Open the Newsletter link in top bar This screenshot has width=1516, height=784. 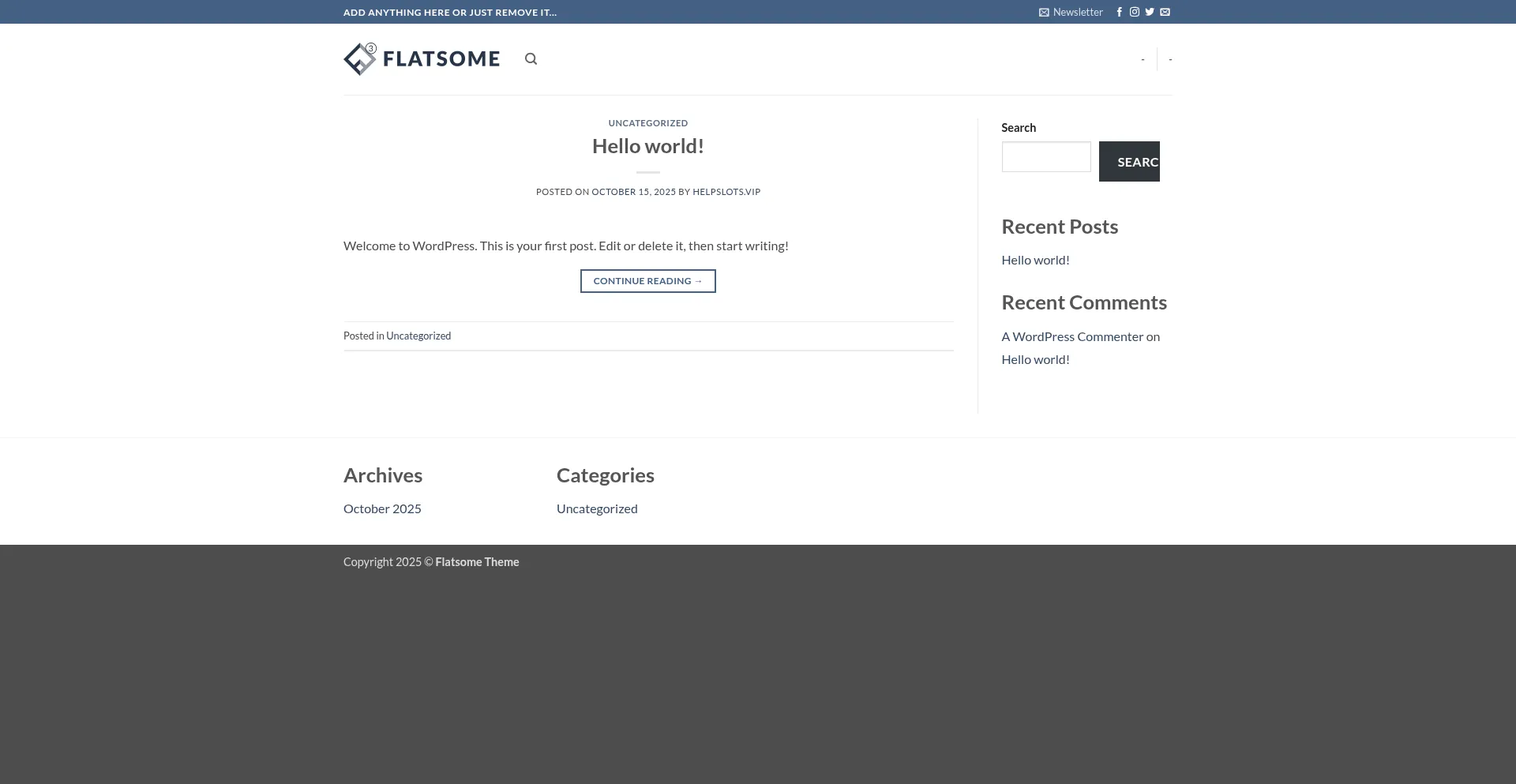(x=1071, y=12)
